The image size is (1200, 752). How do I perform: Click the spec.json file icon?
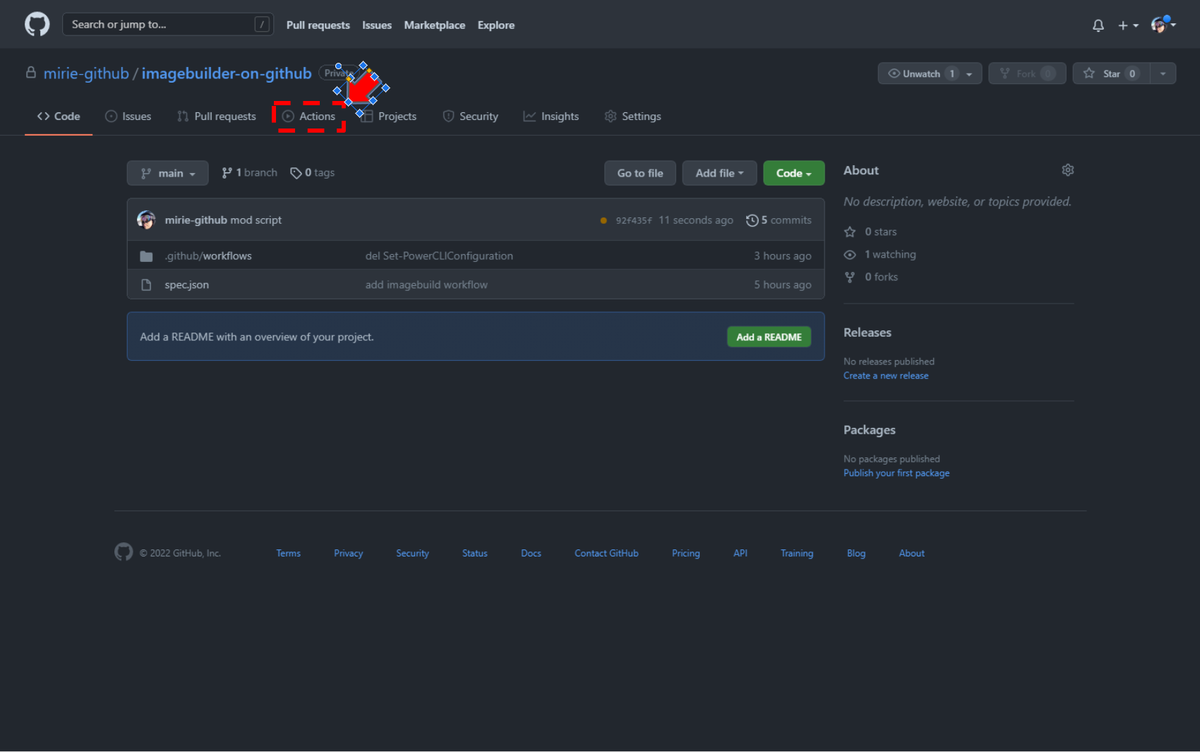146,285
